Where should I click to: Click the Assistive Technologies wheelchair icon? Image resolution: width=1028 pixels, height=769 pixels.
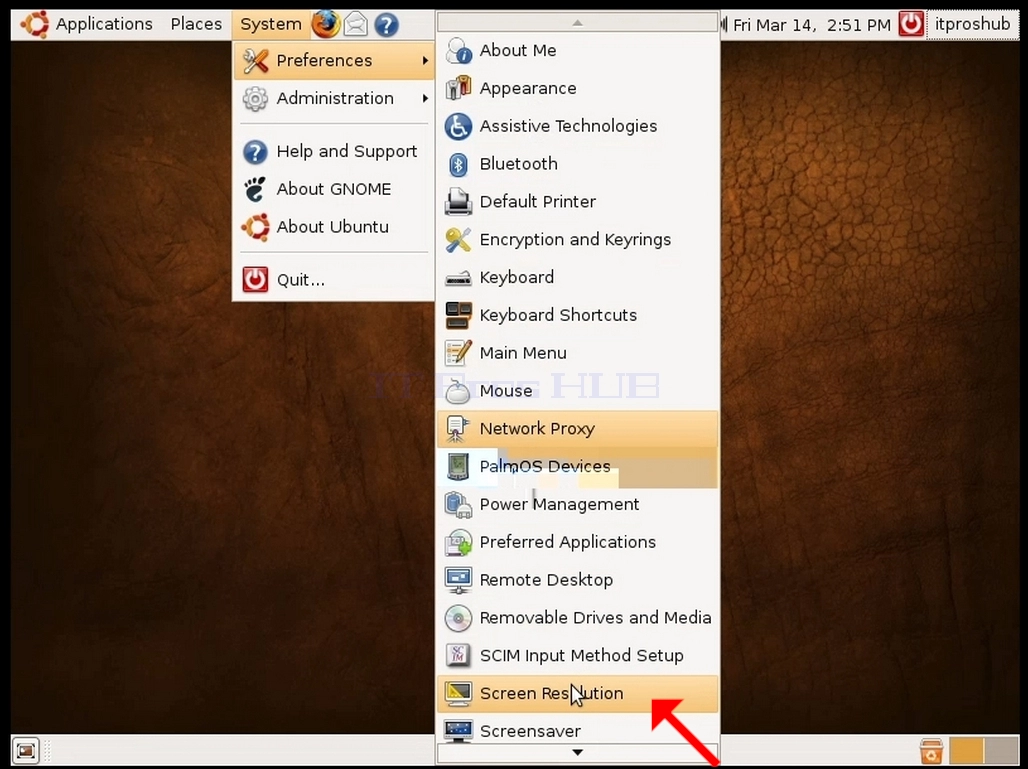click(458, 126)
